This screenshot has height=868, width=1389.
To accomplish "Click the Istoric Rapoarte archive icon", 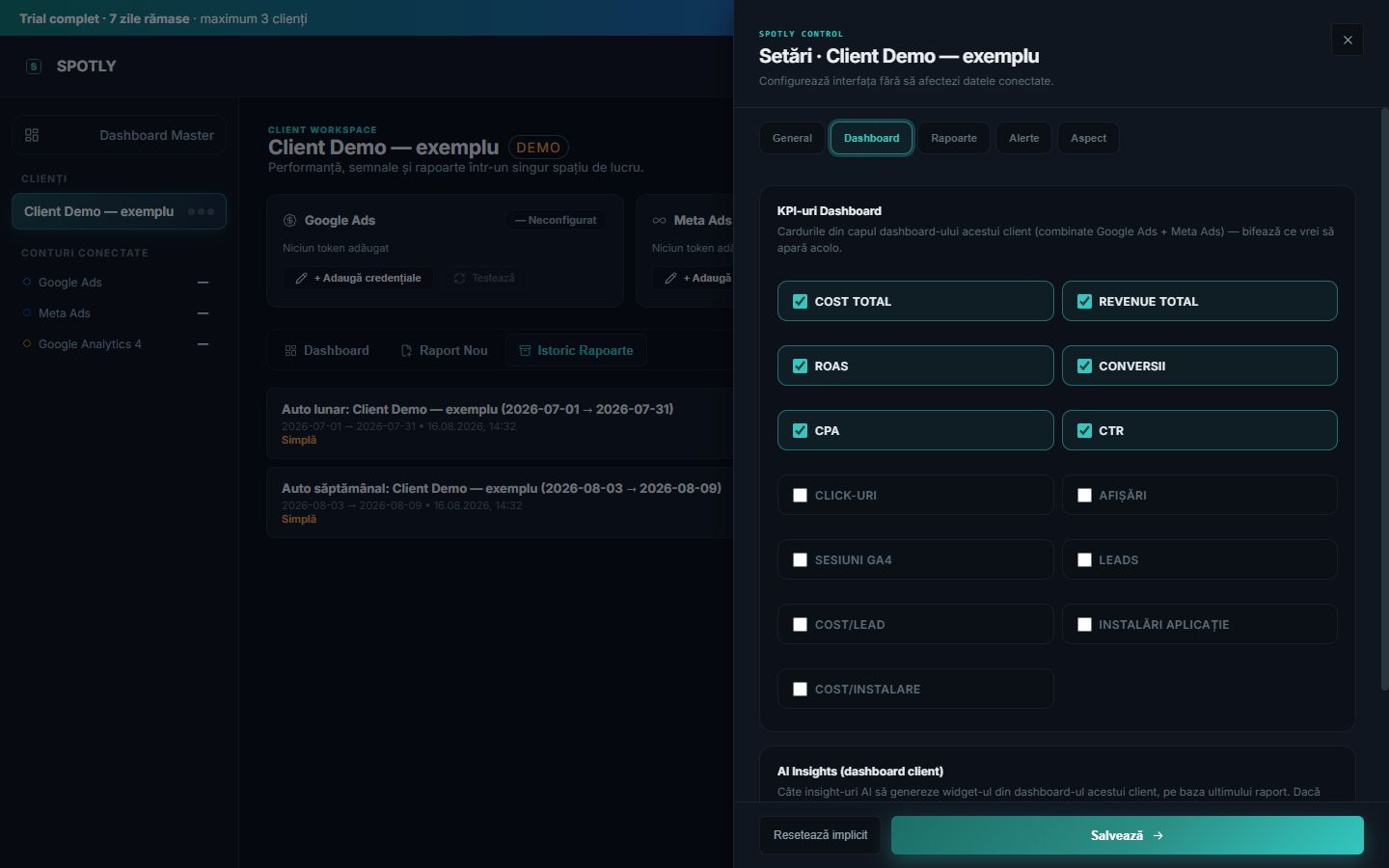I will pos(525,350).
